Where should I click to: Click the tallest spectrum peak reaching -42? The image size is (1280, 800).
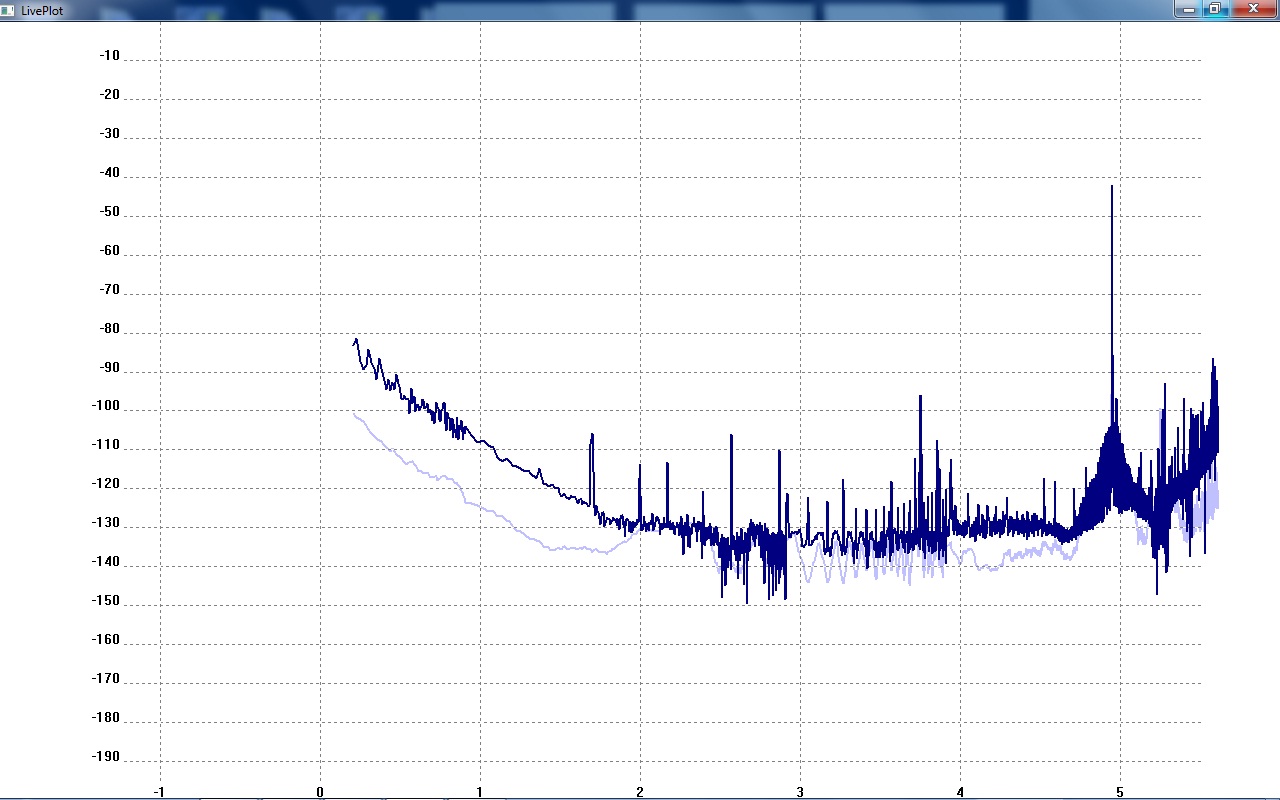tap(1112, 187)
